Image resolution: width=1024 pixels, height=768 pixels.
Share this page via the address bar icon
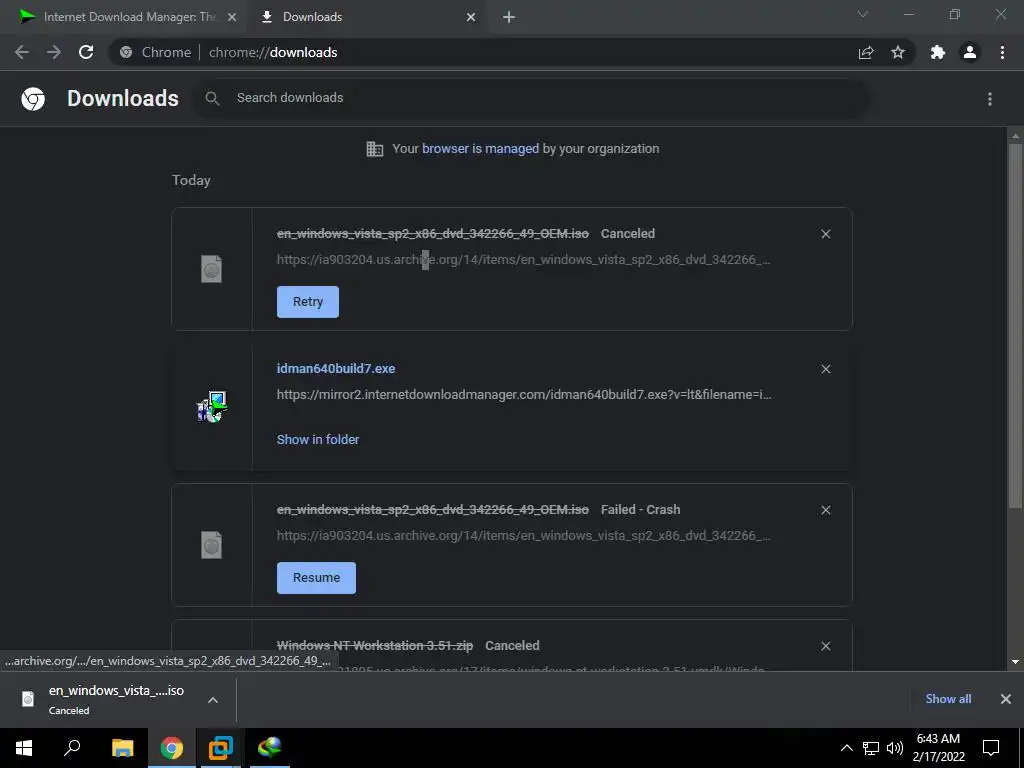(x=866, y=52)
